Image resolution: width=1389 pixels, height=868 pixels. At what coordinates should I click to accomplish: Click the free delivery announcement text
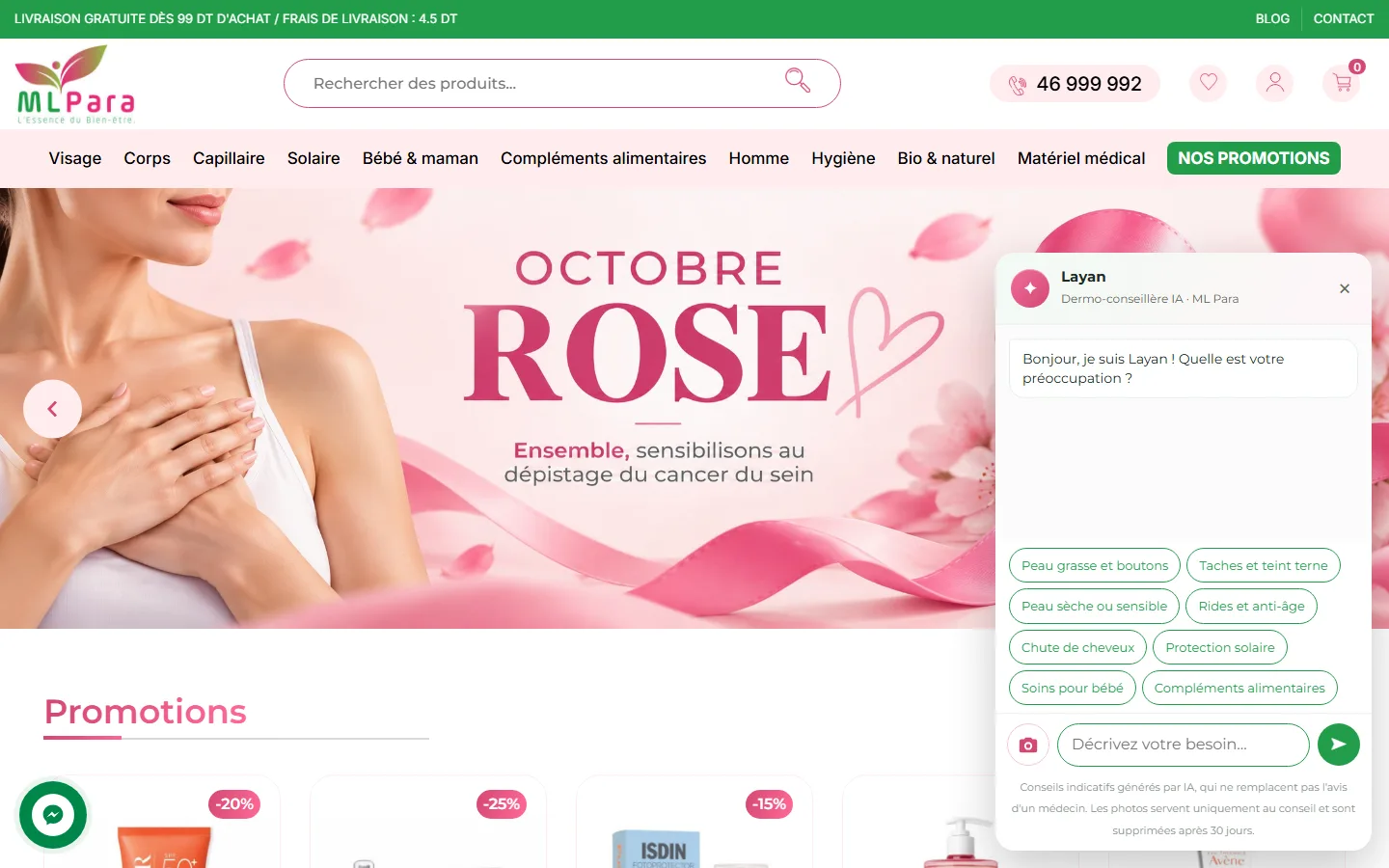click(235, 18)
